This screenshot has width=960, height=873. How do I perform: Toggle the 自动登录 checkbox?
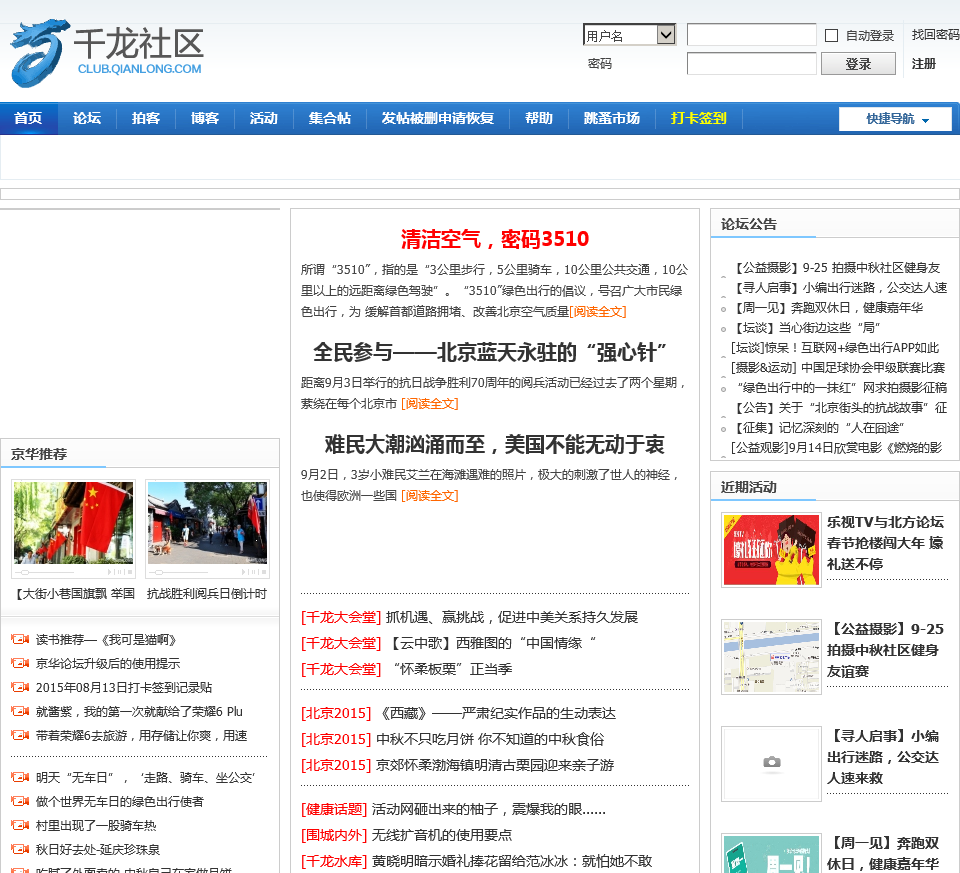tap(831, 36)
